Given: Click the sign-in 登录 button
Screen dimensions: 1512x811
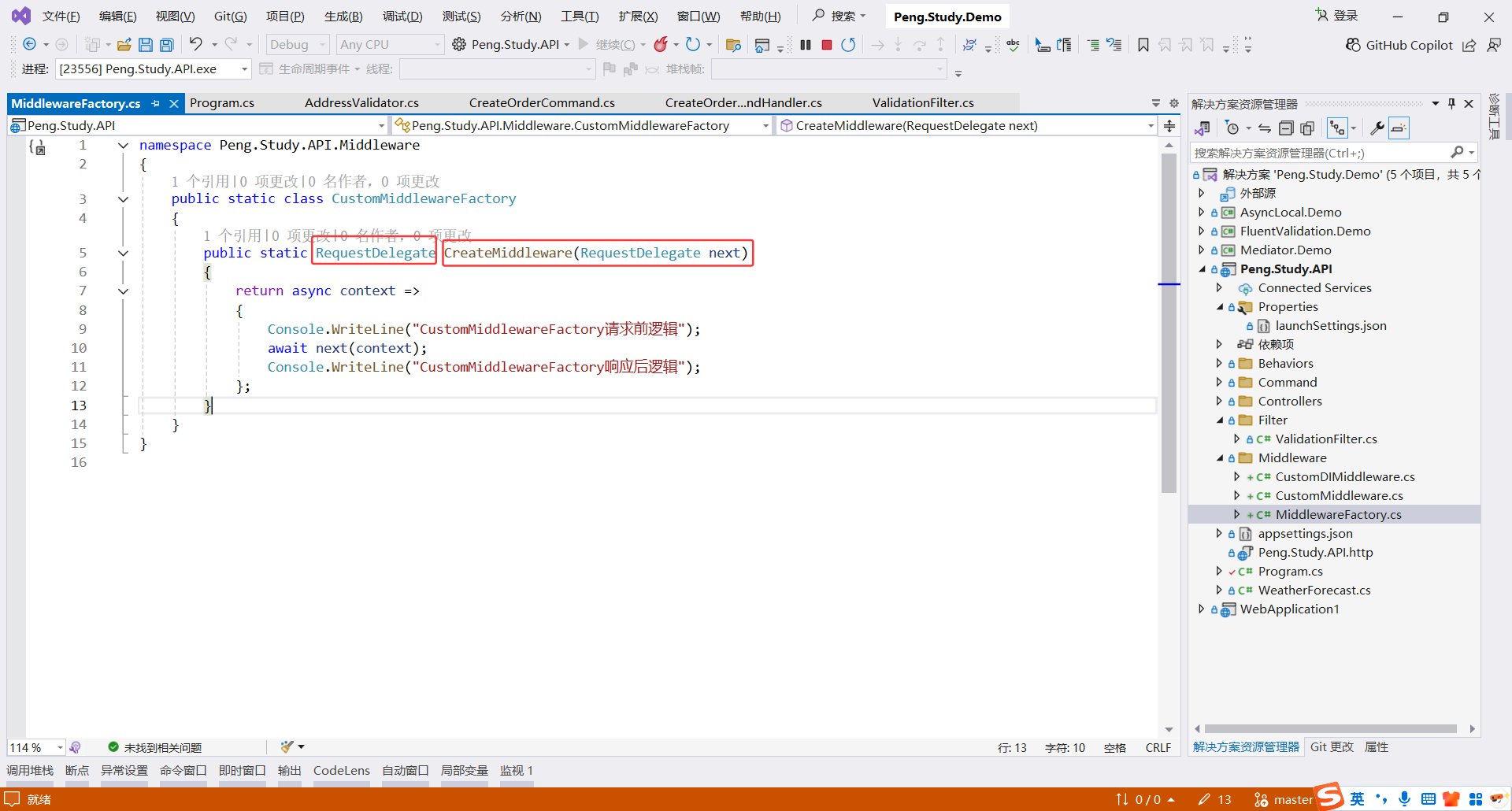Looking at the screenshot, I should tap(1337, 16).
